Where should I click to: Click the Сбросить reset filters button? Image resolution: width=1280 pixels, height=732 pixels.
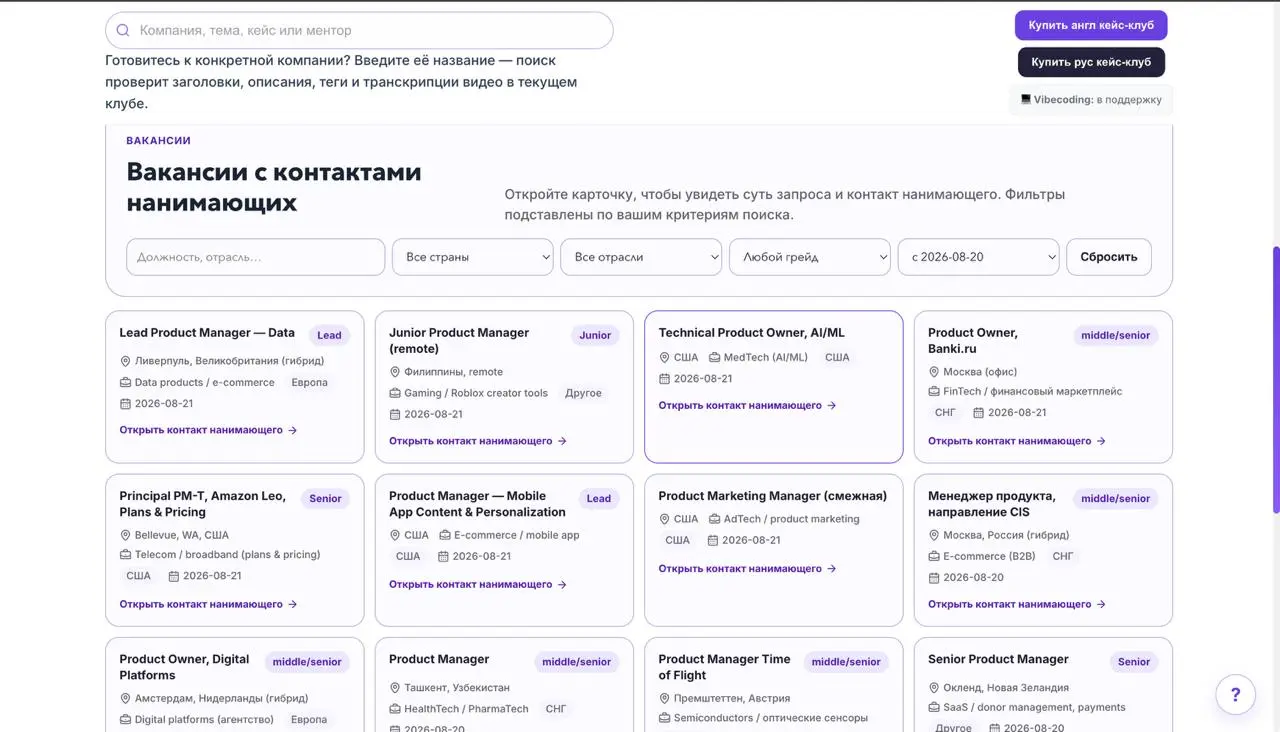[1109, 257]
